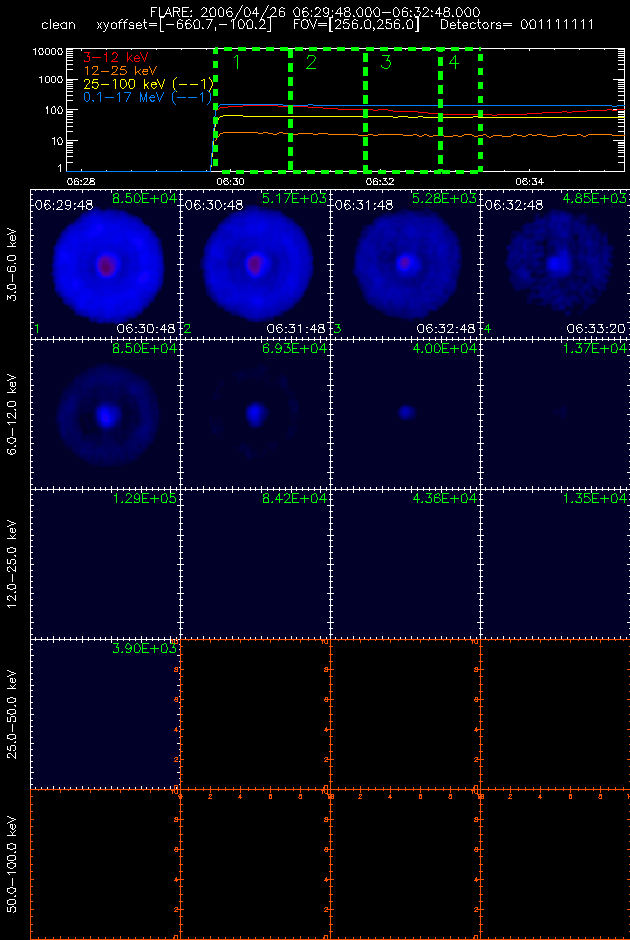Screen dimensions: 630x940
Task: Click the FLARE date and time title
Action: click(315, 12)
